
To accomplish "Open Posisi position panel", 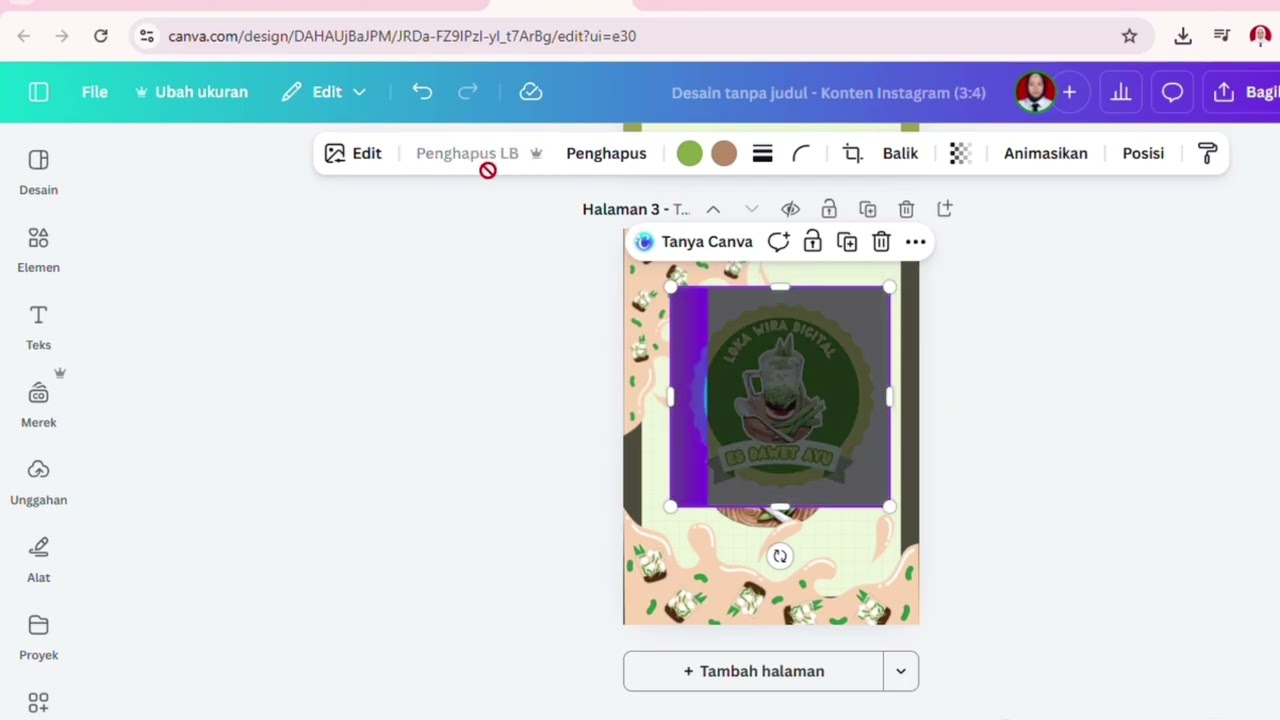I will 1143,153.
